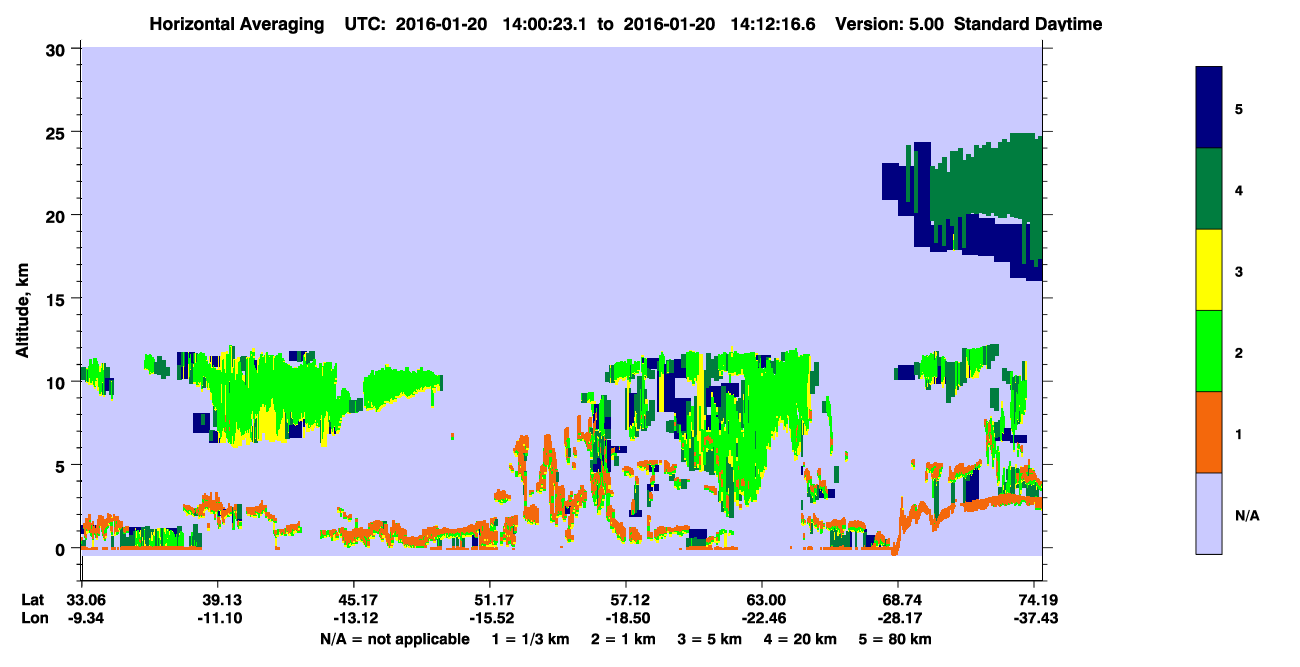Viewport: 1300px width, 667px height.
Task: Click the '1 = 1/3 km' legend note
Action: (529, 639)
